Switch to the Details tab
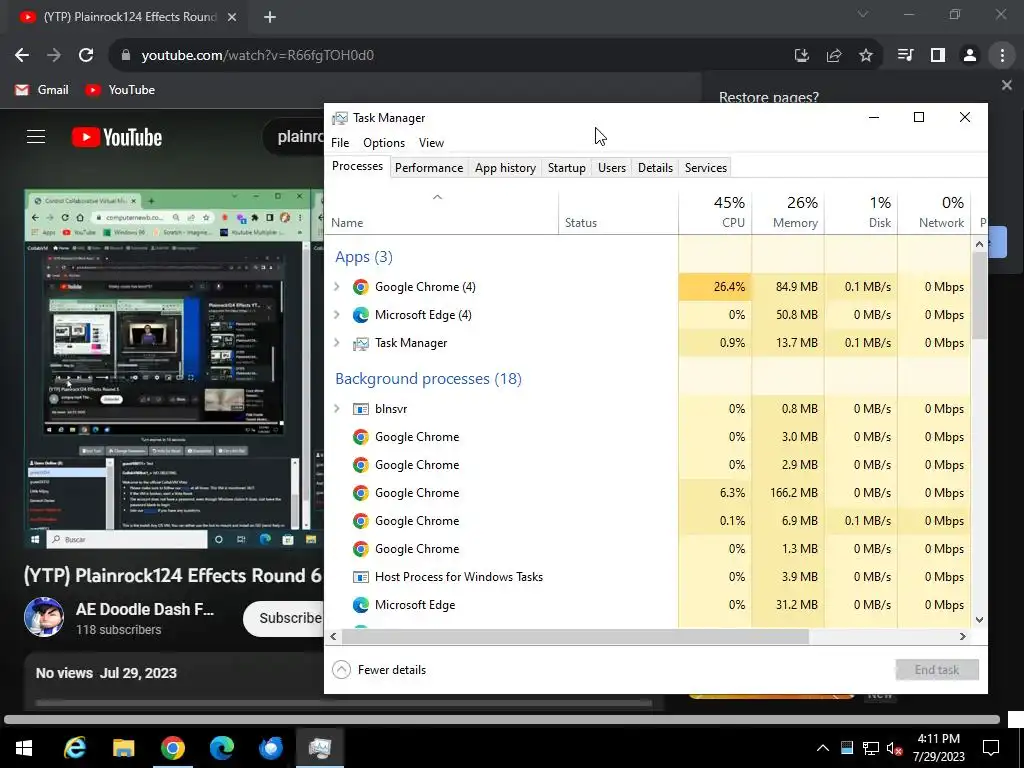The height and width of the screenshot is (768, 1024). [655, 168]
